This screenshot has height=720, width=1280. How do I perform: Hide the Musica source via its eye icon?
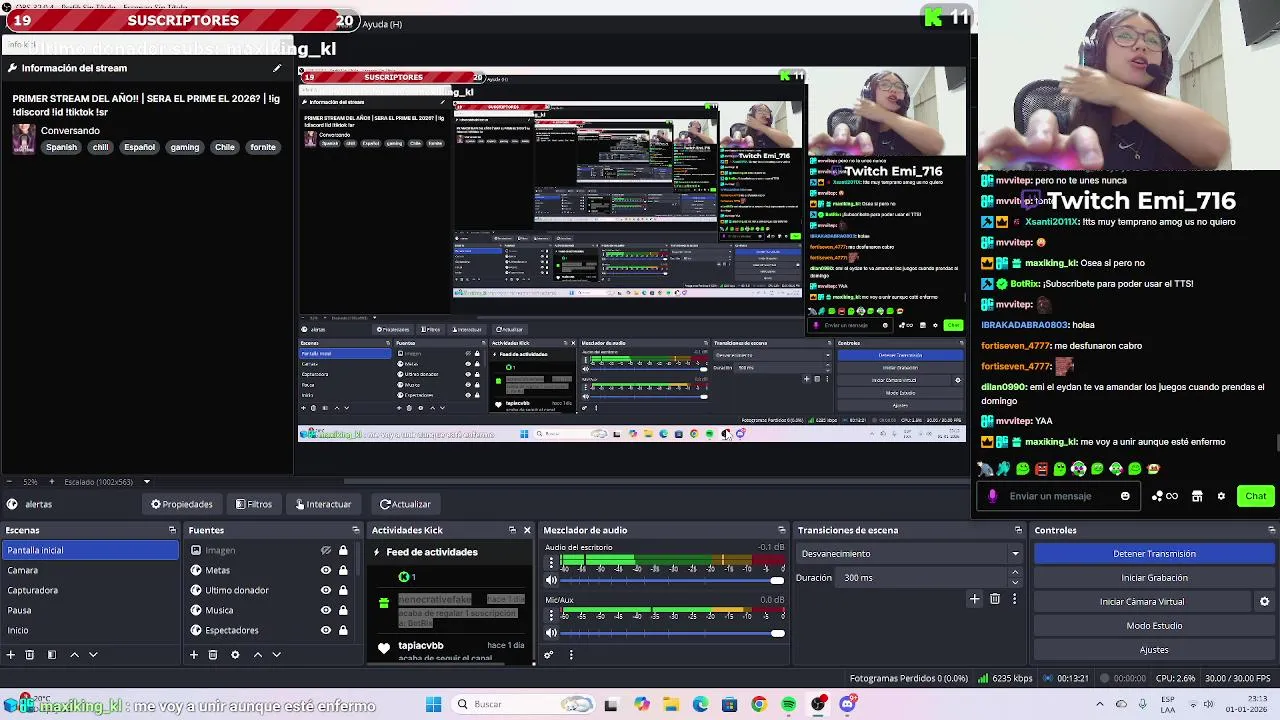click(325, 610)
